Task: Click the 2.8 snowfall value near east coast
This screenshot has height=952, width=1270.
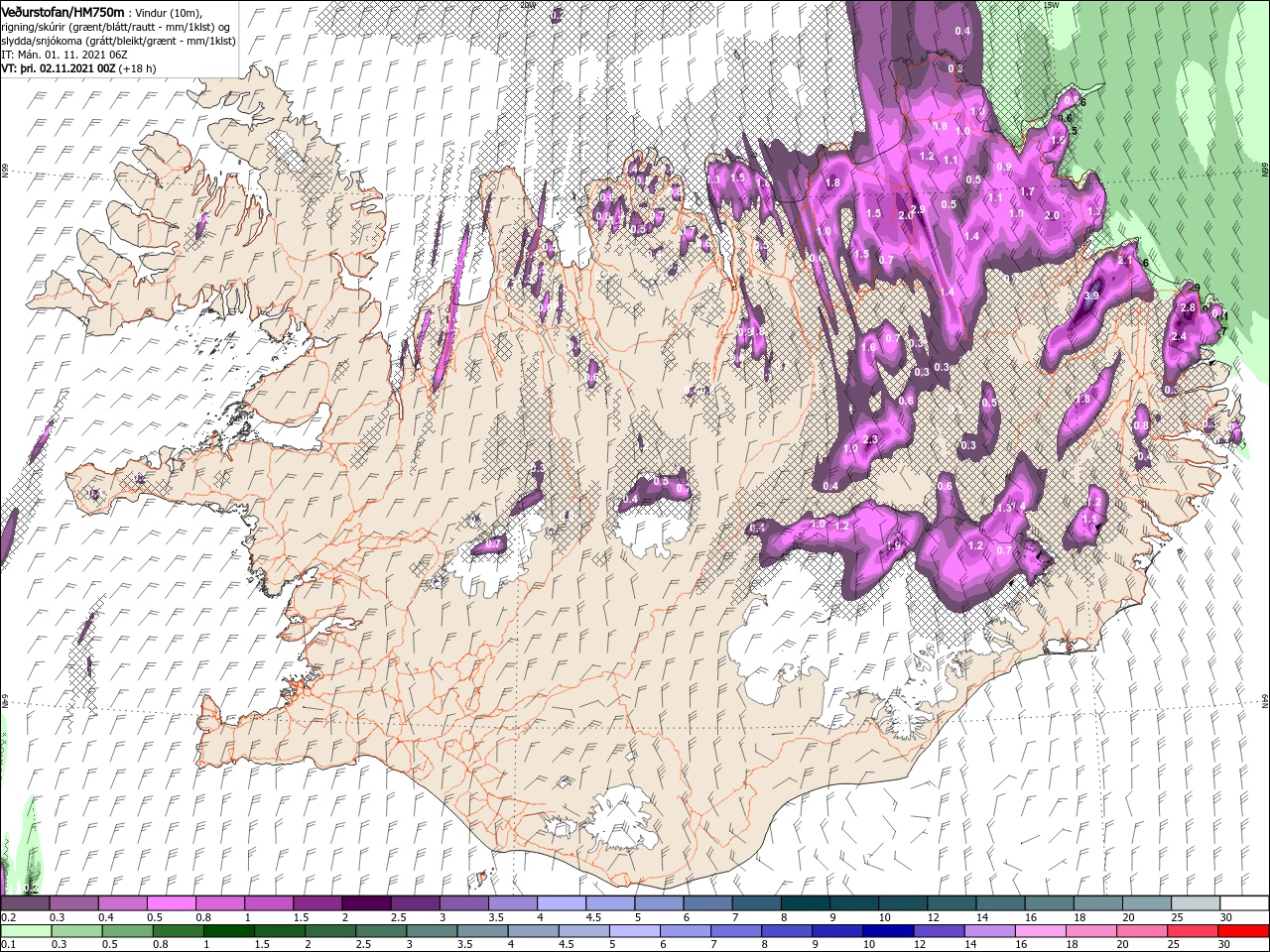Action: 1190,308
